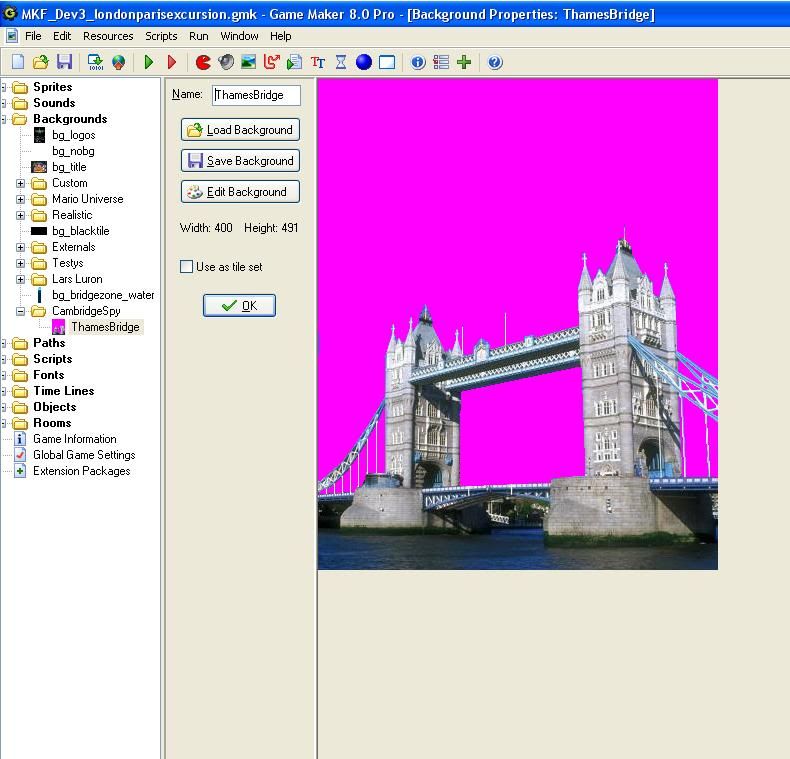Screen dimensions: 790x759
Task: Click the Edit Background button
Action: (240, 192)
